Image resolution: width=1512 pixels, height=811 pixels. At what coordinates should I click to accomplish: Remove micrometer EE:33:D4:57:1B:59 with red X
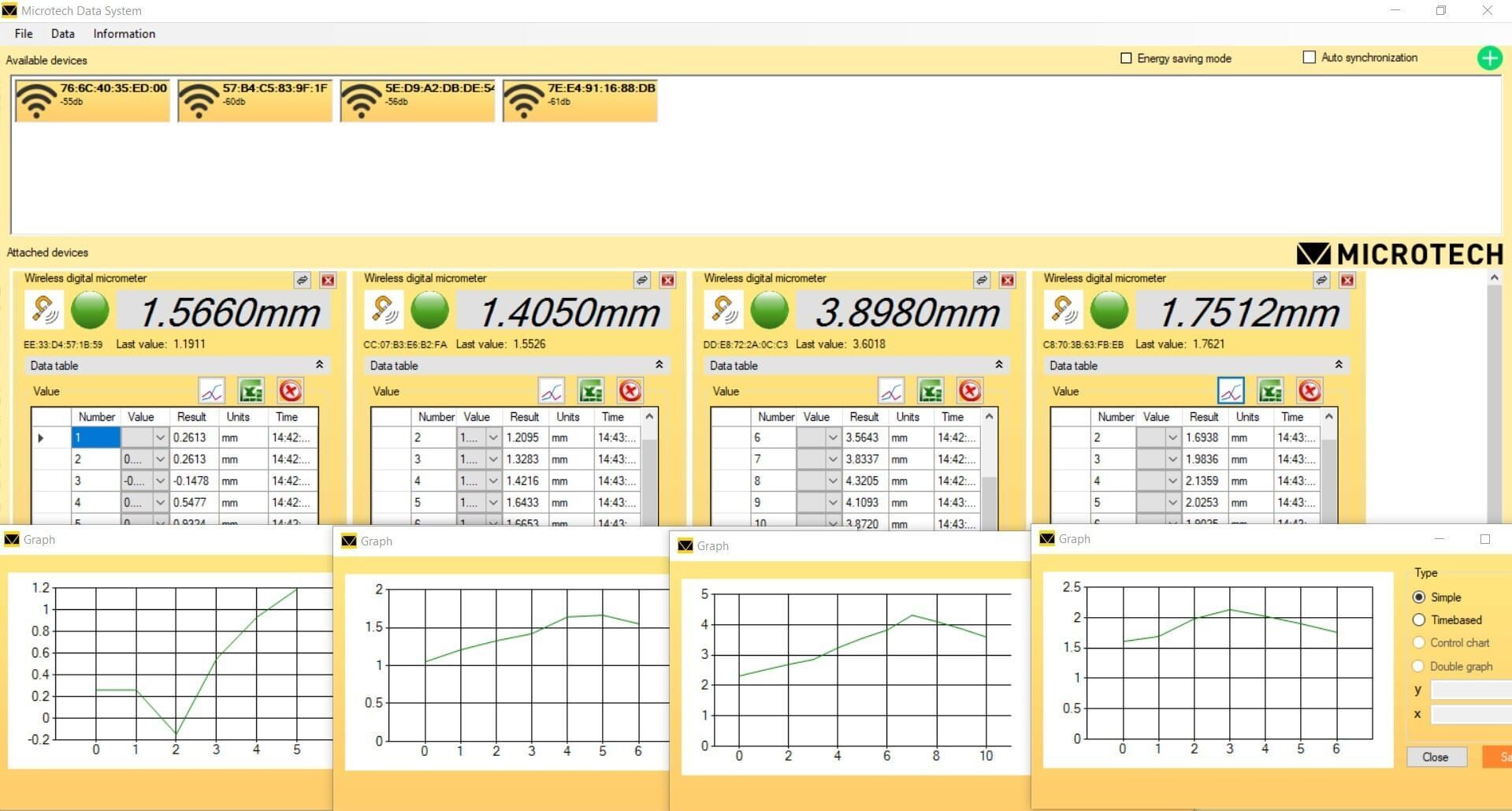click(328, 280)
